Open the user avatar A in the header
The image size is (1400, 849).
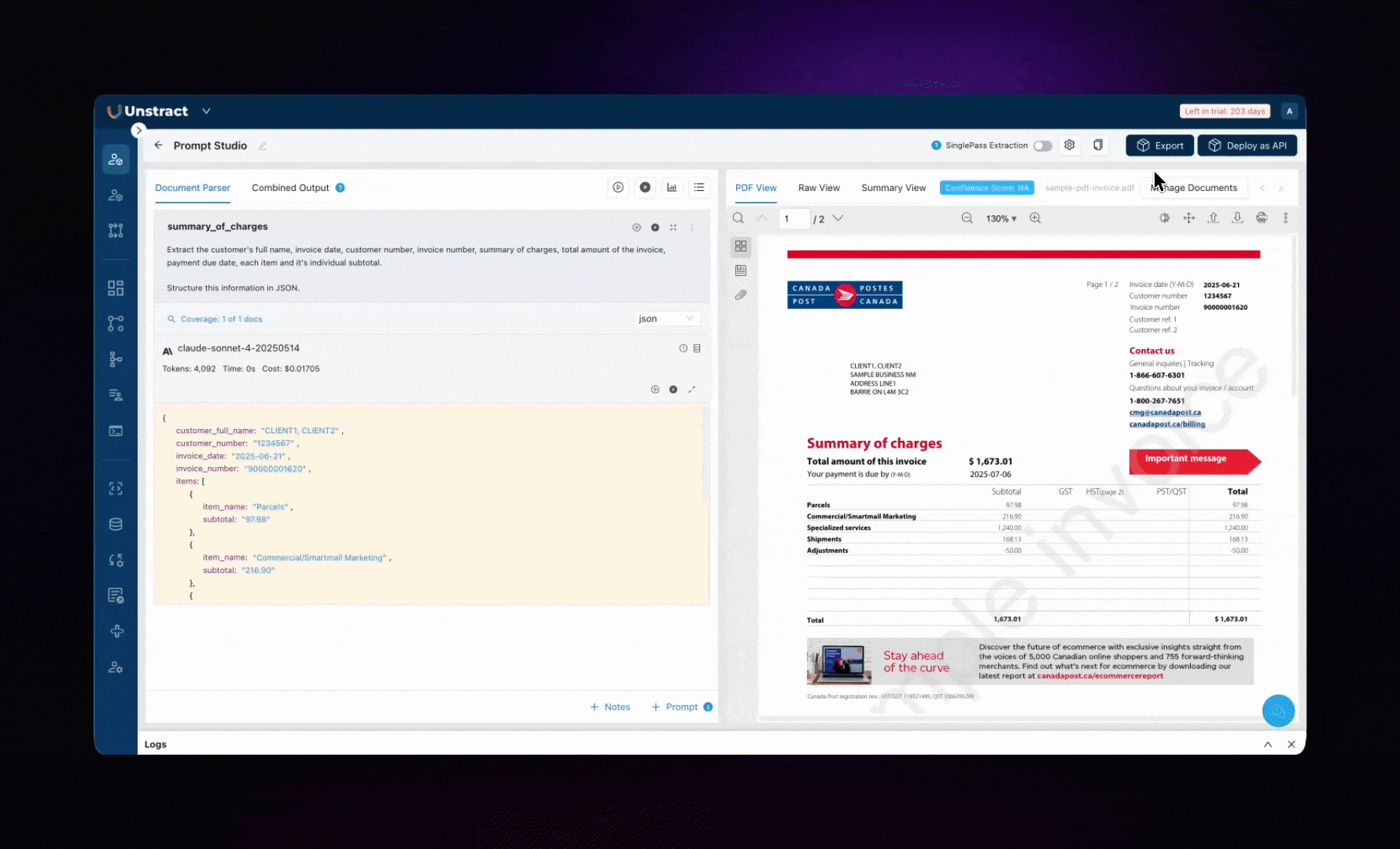tap(1289, 112)
